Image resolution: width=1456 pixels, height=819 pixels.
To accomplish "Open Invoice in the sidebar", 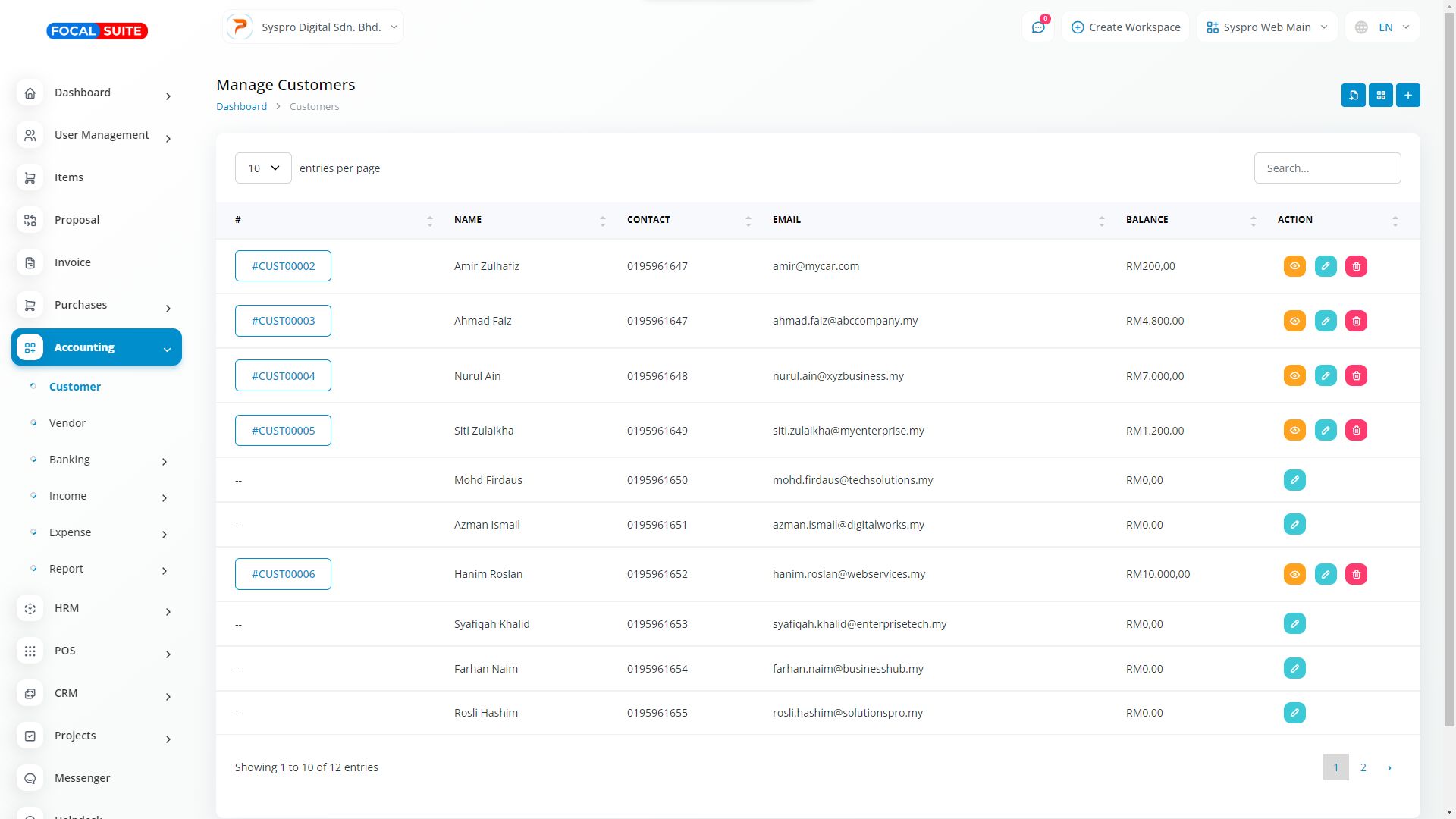I will [x=73, y=262].
